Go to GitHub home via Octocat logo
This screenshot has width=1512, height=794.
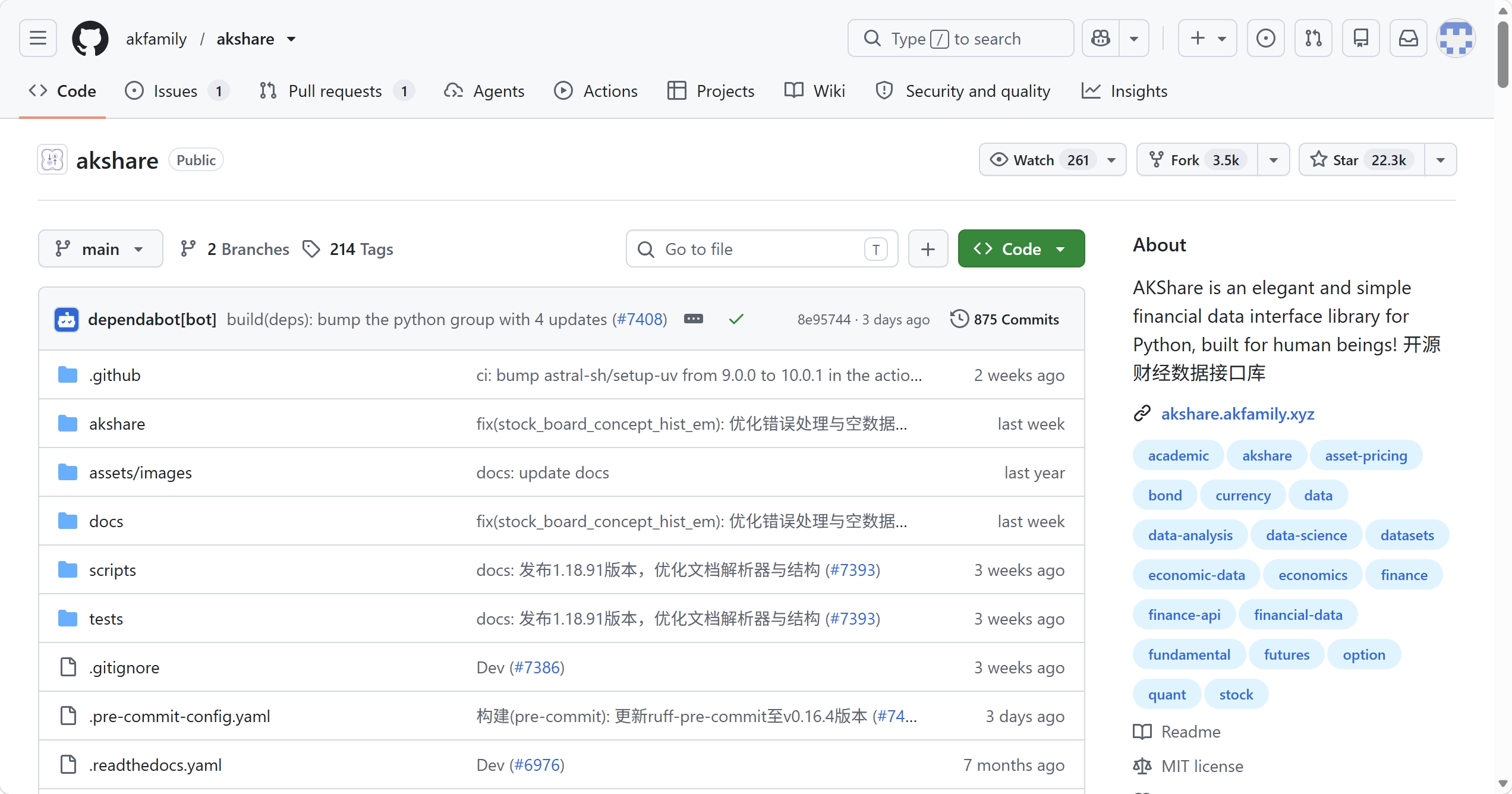(x=90, y=39)
